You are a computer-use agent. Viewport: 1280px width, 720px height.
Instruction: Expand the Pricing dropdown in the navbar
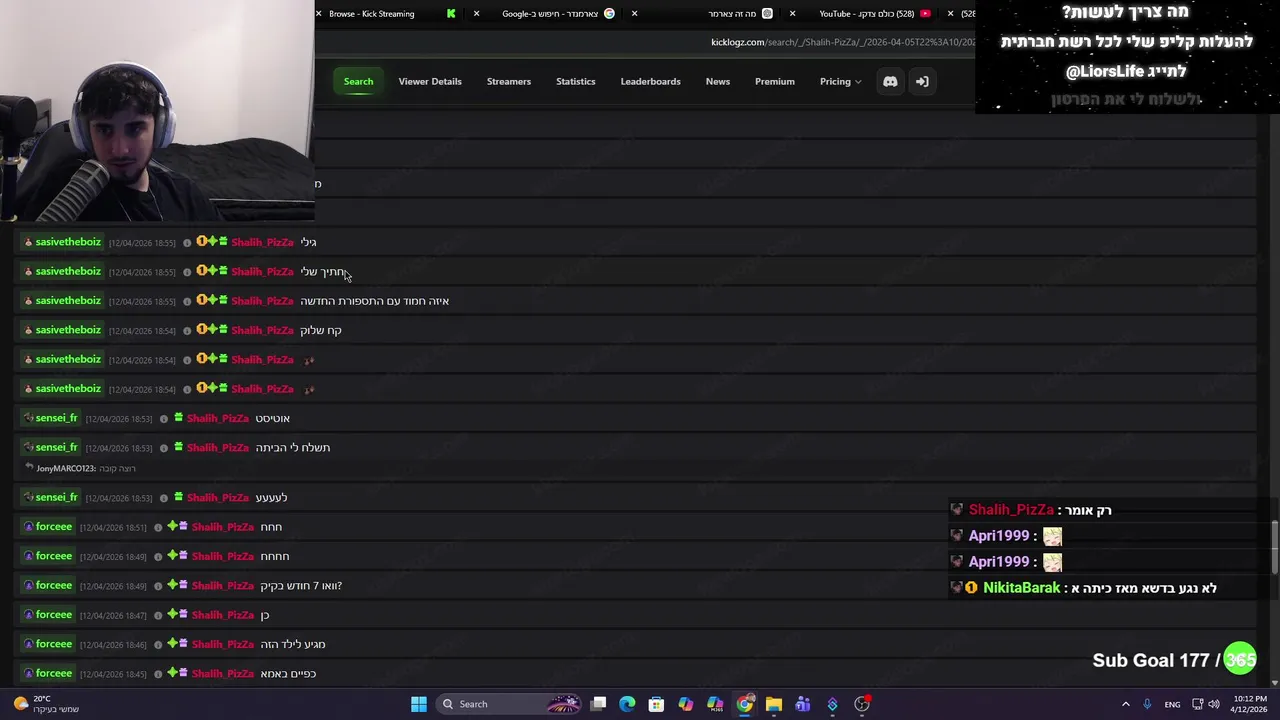[840, 81]
